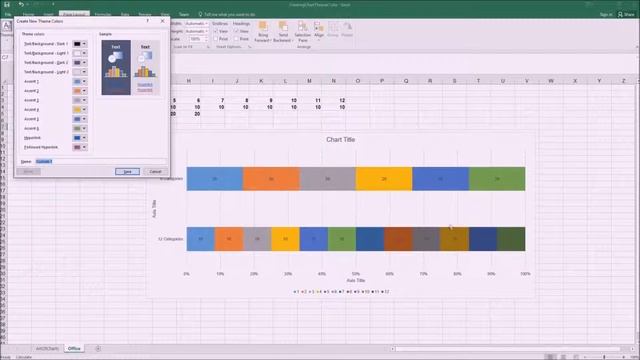
Task: Click Save button in theme colors dialog
Action: coord(127,171)
